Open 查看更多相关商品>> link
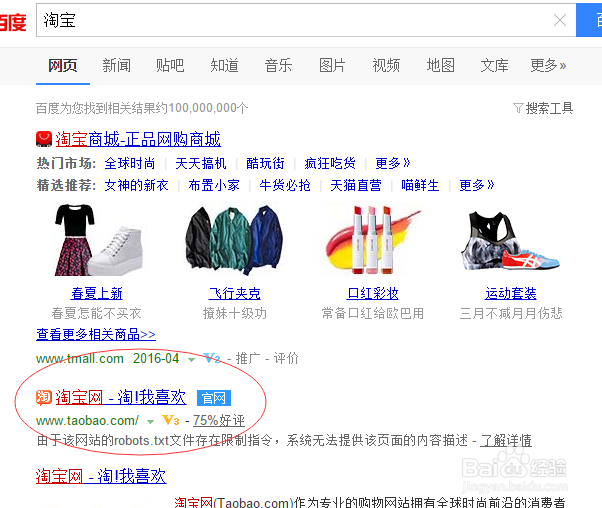 coord(96,334)
